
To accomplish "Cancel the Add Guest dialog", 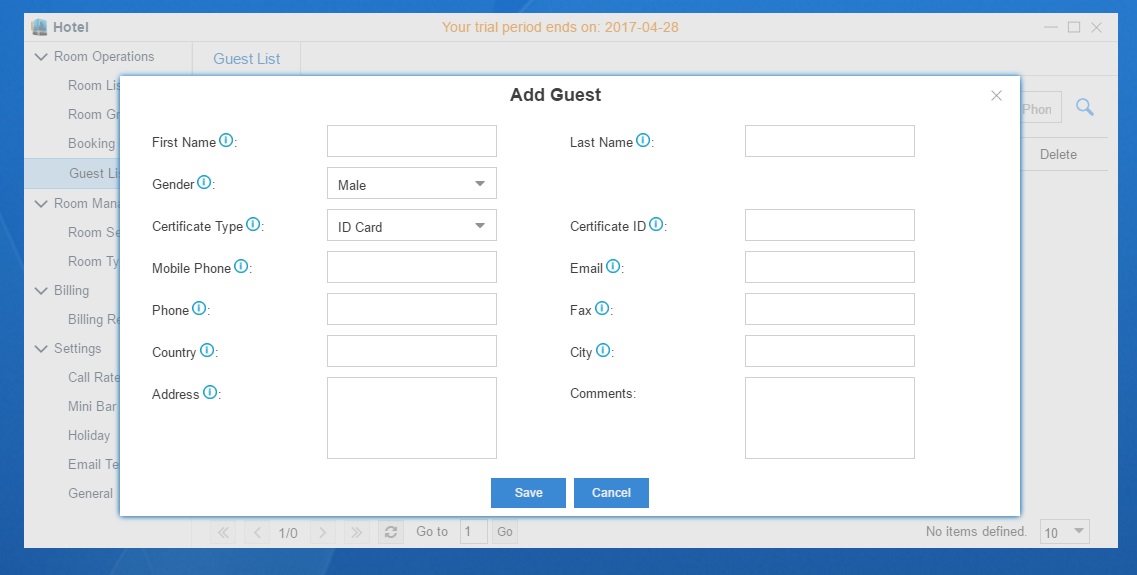I will coord(611,493).
